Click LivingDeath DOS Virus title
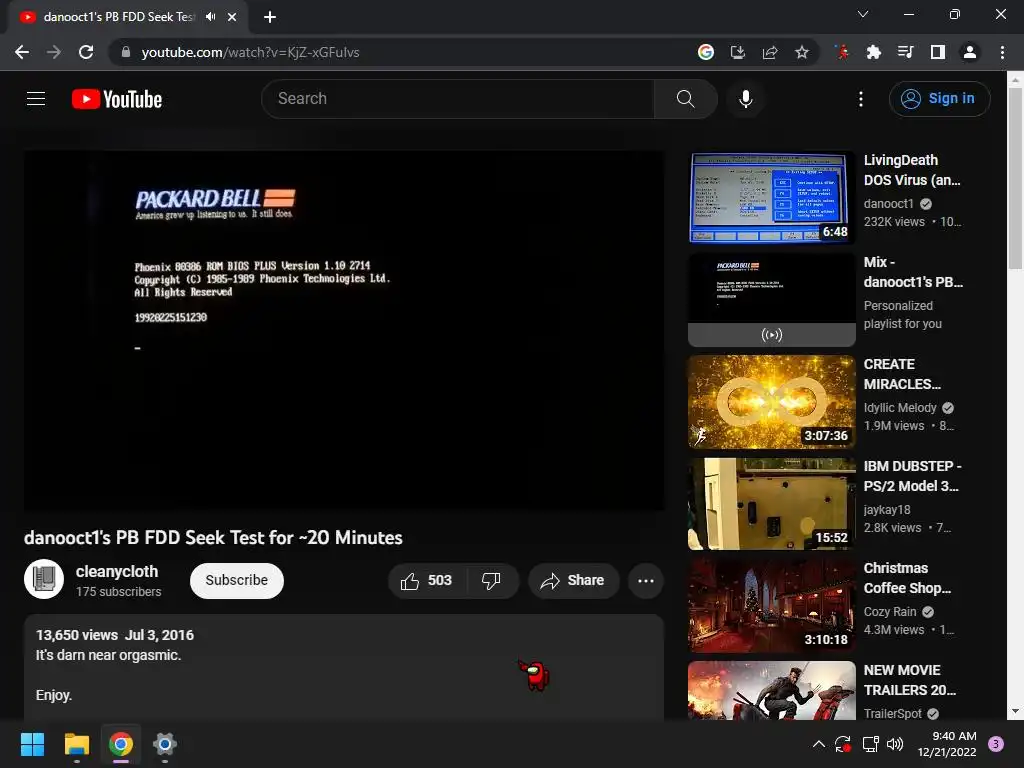 pyautogui.click(x=912, y=170)
